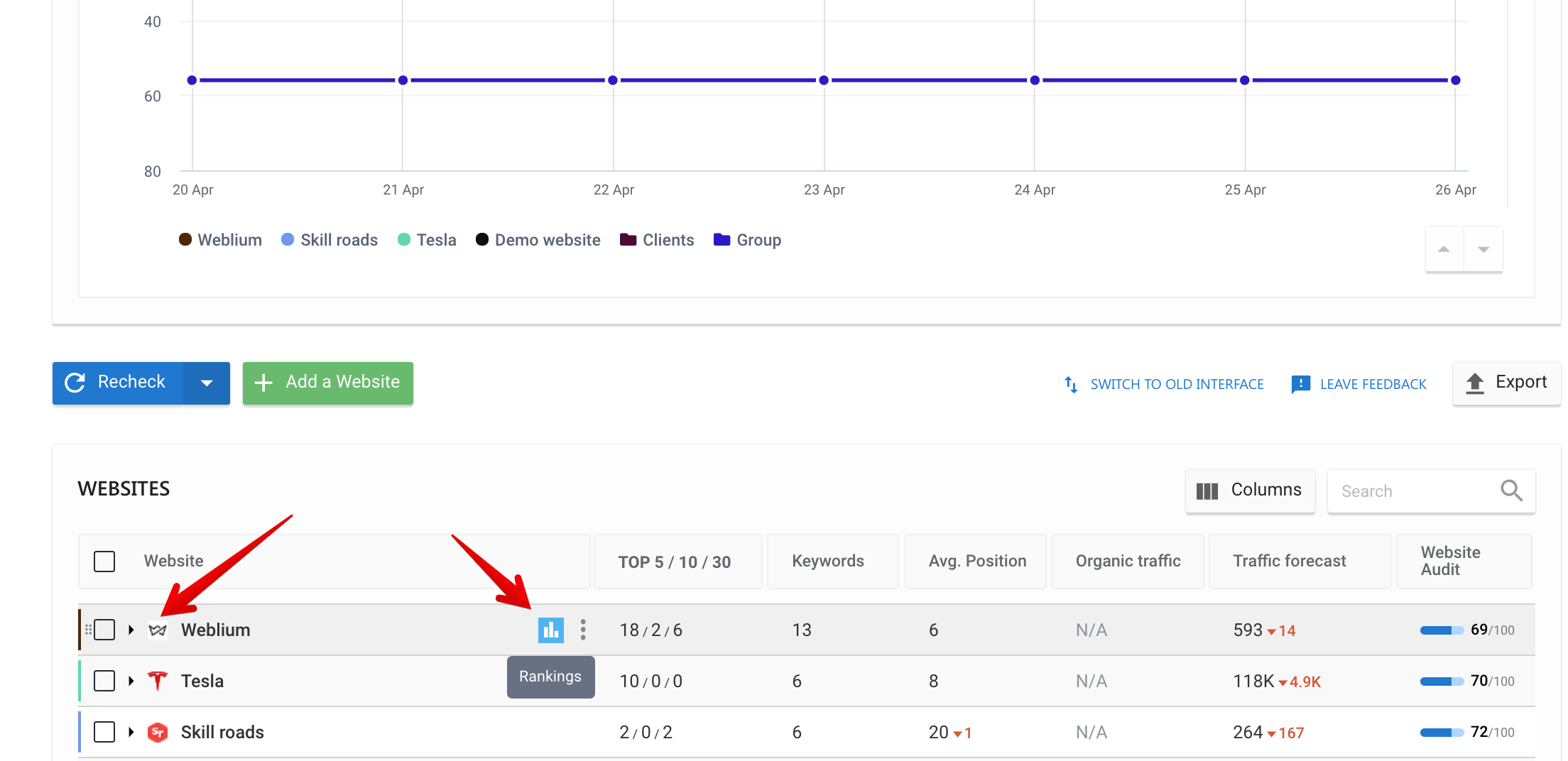Click Skill roads traffic forecast 264
The image size is (1568, 761).
[x=1248, y=733]
